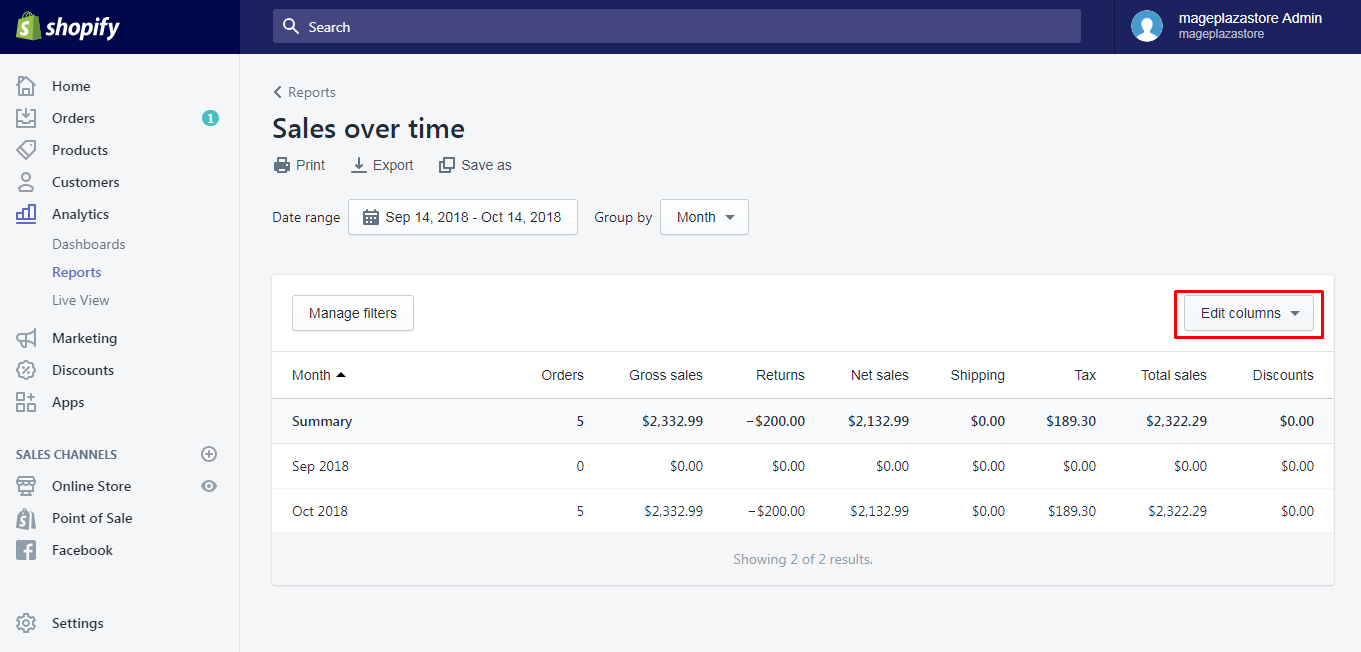Click the Summary row label

[x=322, y=421]
